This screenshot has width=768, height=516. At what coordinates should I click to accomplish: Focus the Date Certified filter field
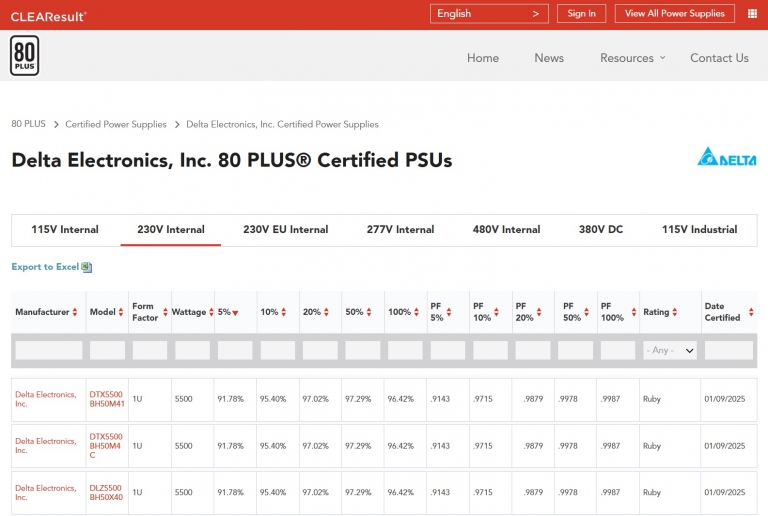click(729, 351)
